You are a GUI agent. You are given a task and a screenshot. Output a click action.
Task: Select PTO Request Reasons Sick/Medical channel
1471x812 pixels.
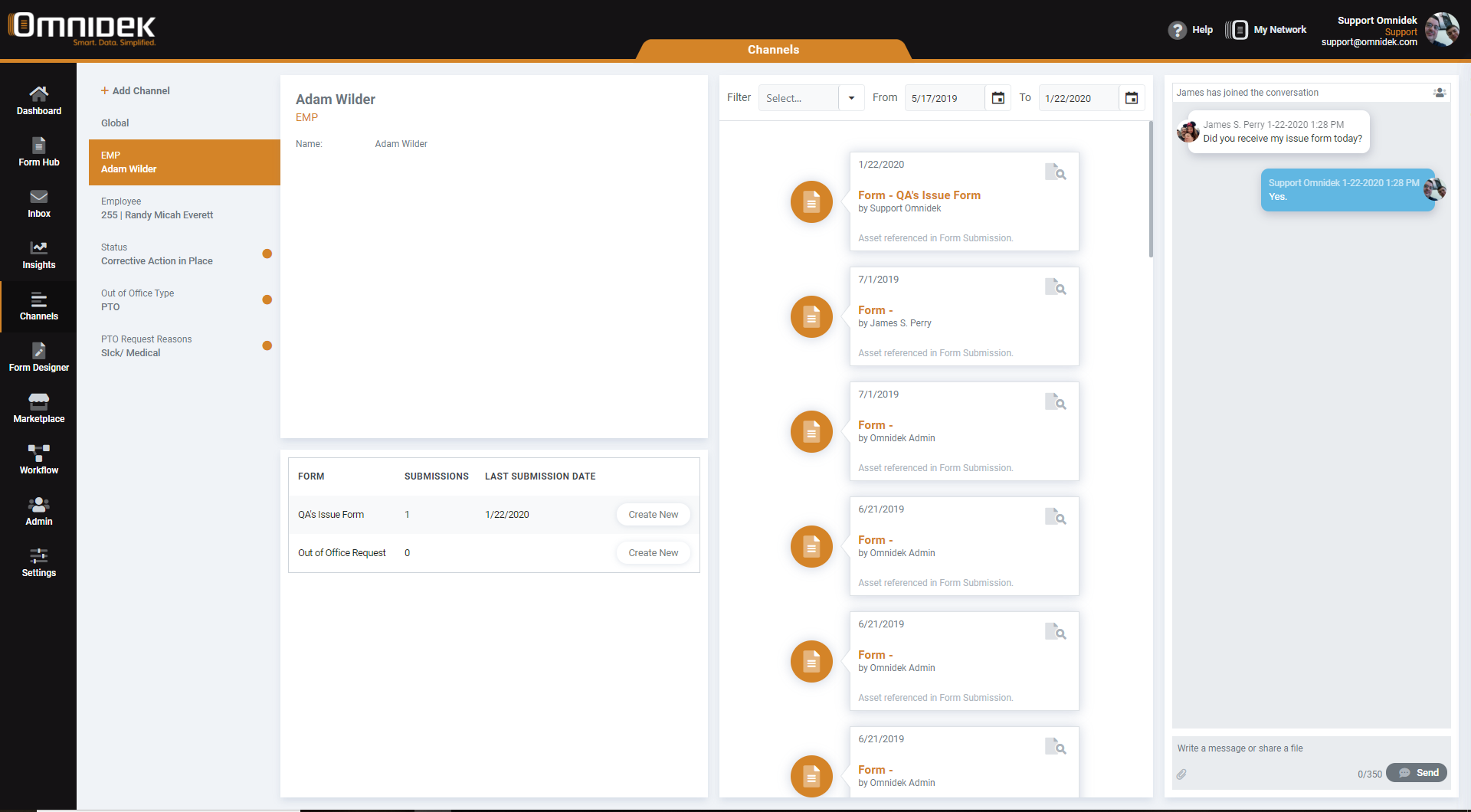(185, 346)
